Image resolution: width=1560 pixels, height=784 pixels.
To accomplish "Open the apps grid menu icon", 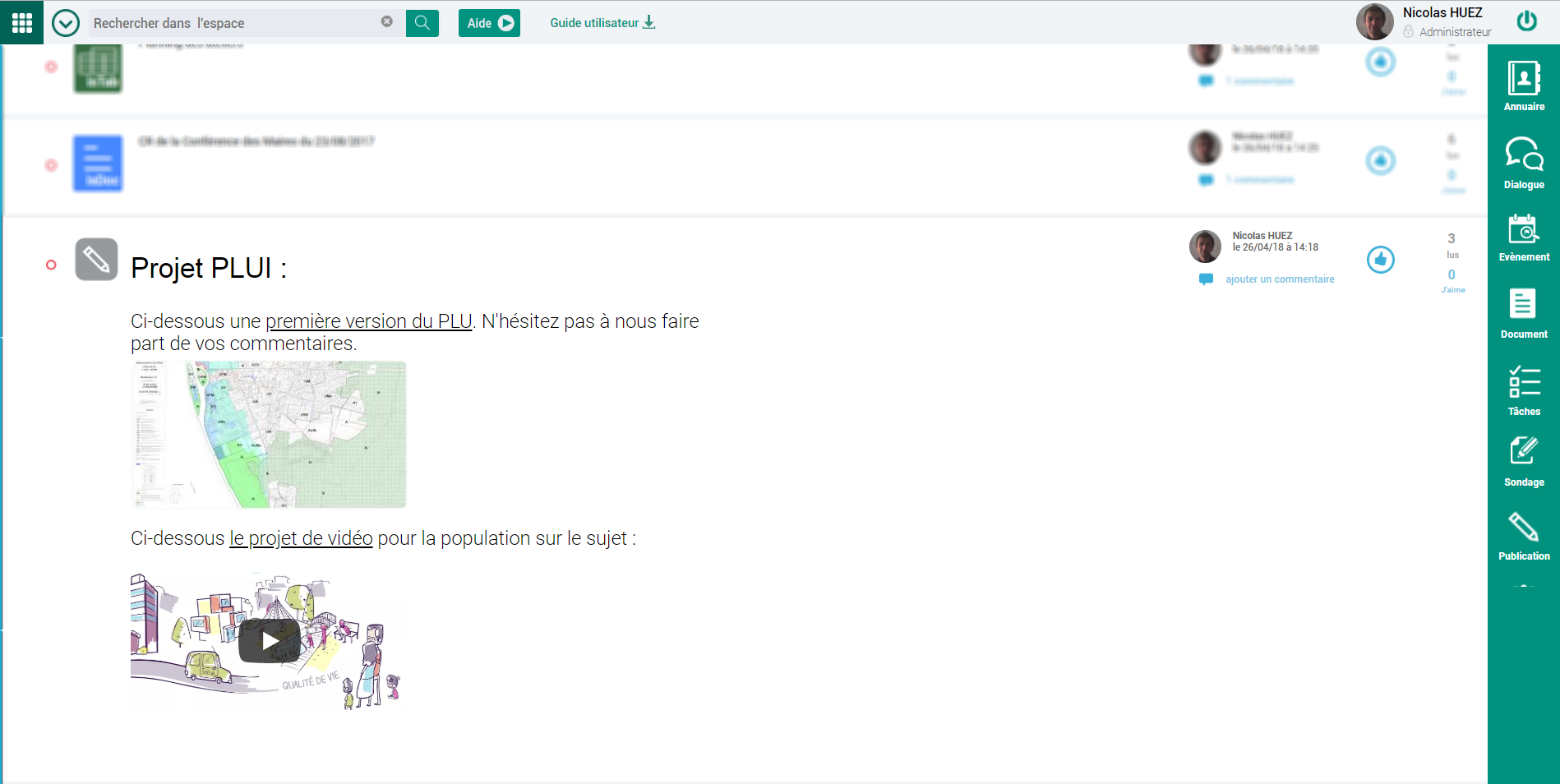I will click(x=22, y=22).
